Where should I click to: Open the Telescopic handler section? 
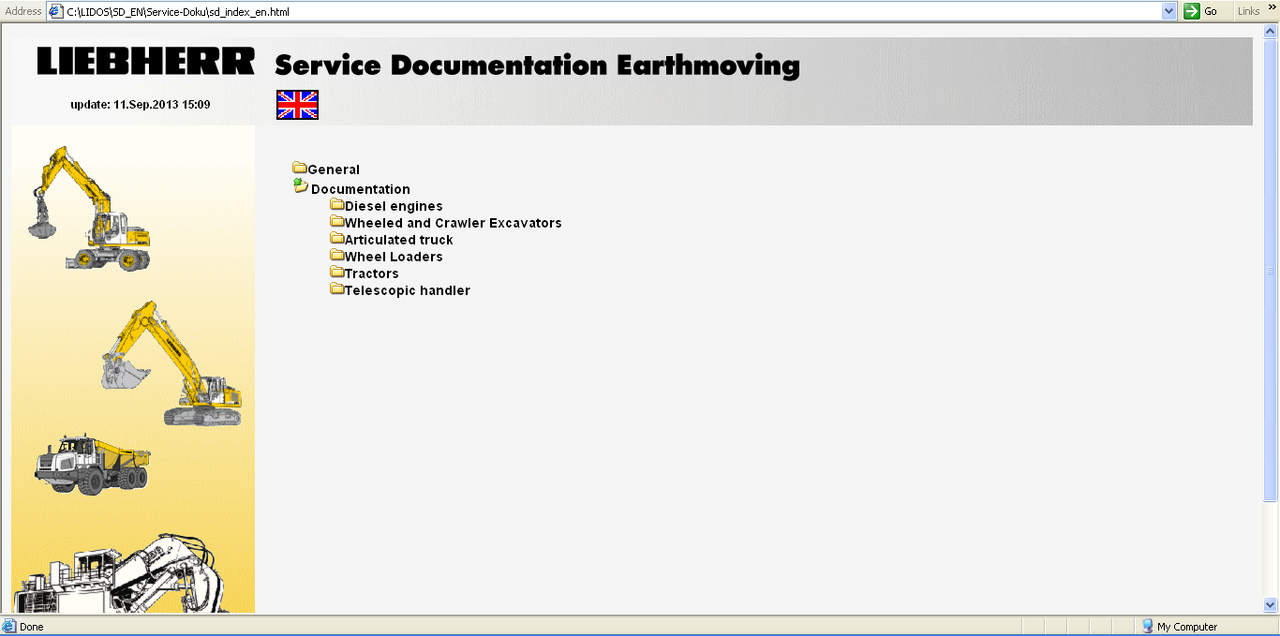tap(407, 291)
